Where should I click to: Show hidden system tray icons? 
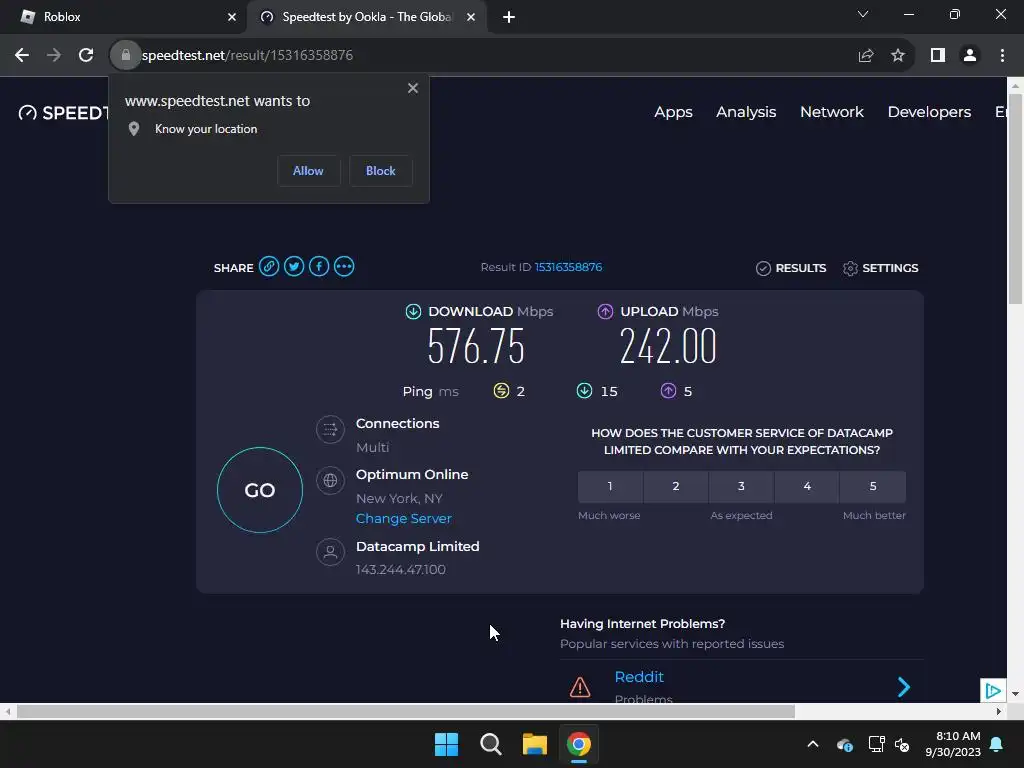click(x=813, y=744)
